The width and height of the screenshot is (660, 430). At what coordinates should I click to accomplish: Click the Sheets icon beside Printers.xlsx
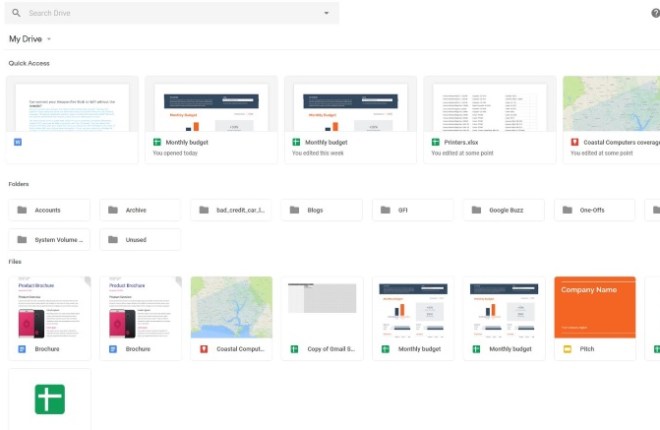pos(436,142)
